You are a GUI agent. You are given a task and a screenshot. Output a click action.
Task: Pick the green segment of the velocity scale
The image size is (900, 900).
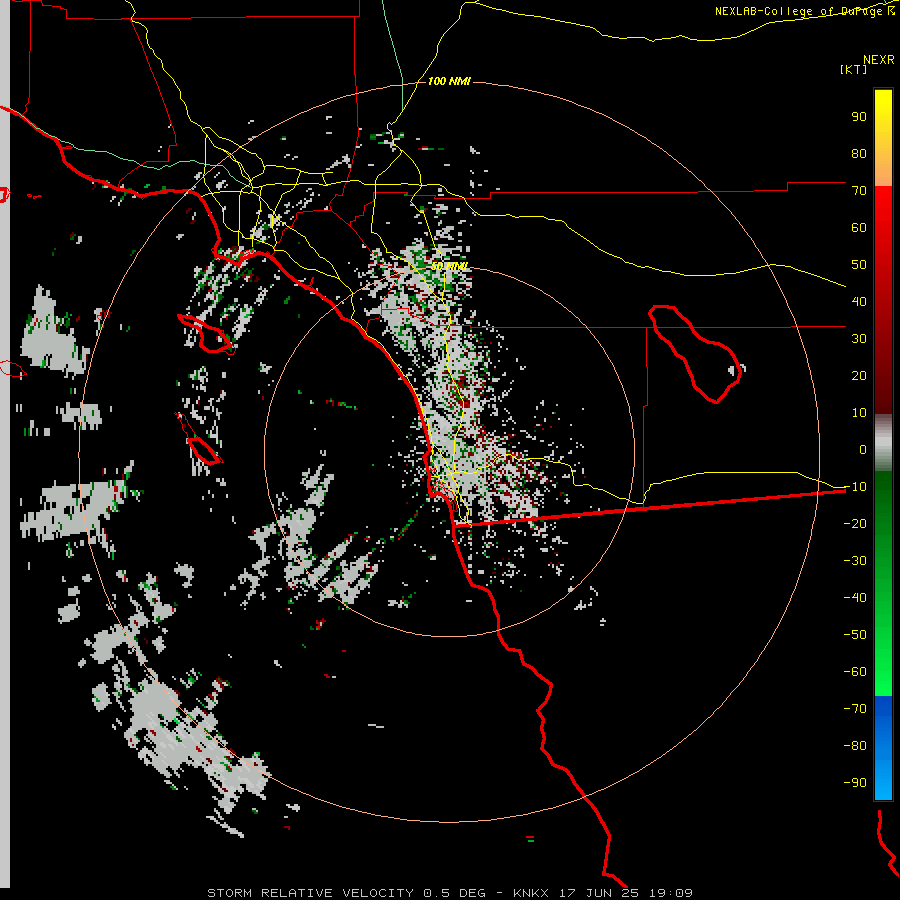883,583
